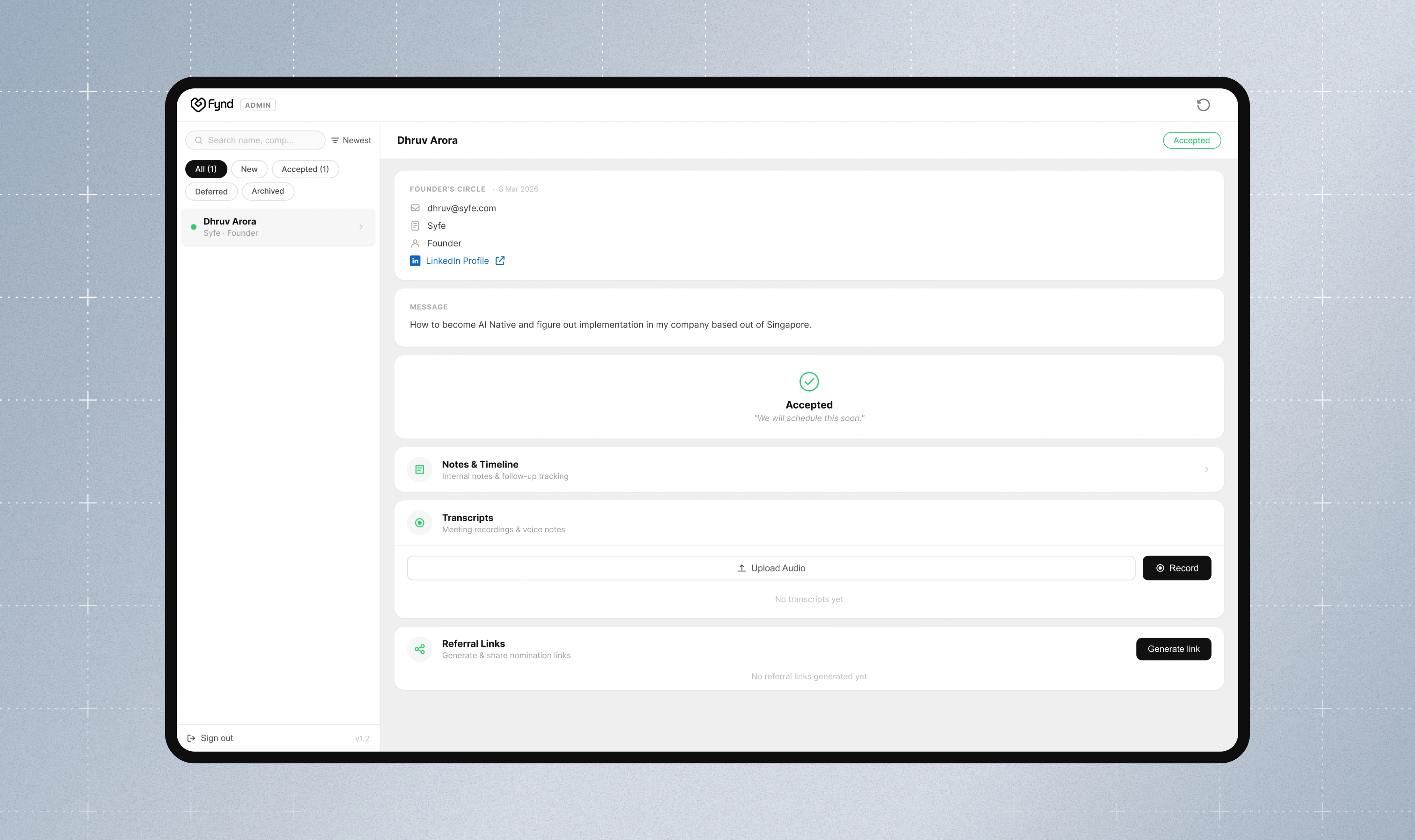Click the LinkedIn icon next to LinkedIn Profile
This screenshot has width=1415, height=840.
coord(415,260)
